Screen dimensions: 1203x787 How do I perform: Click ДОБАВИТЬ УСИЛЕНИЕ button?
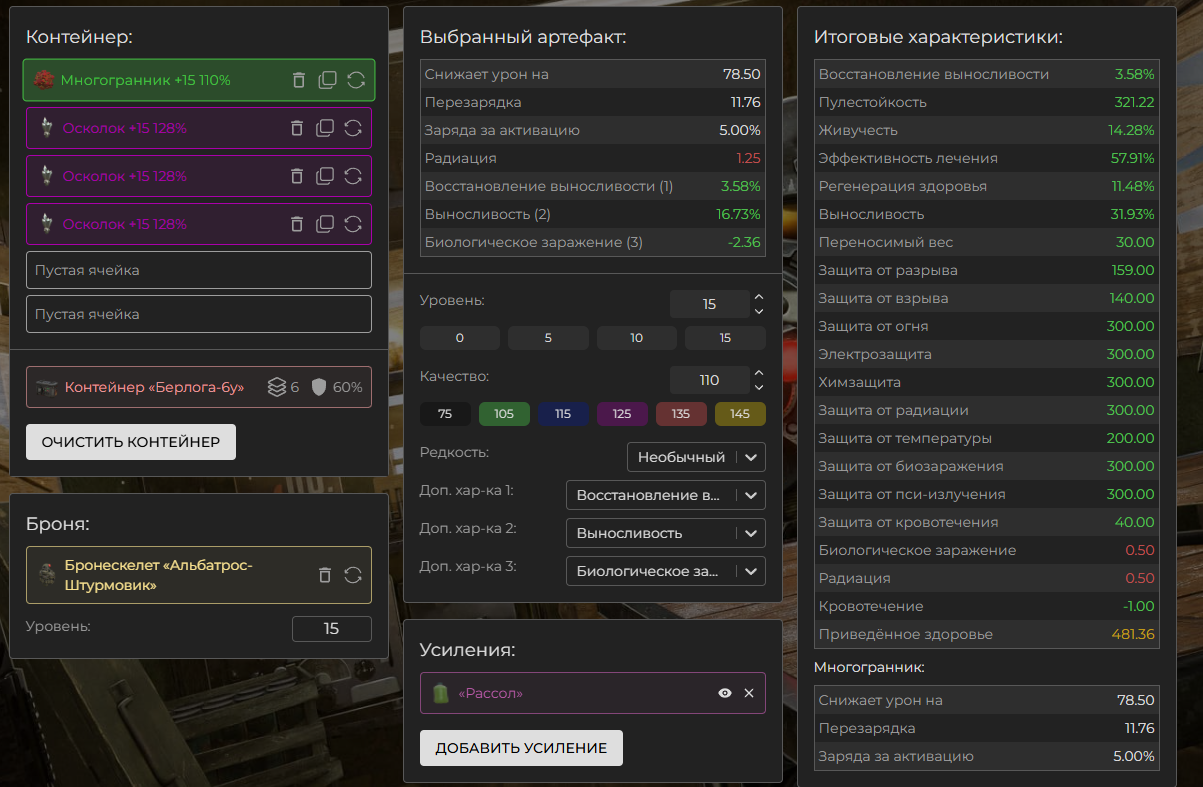click(x=521, y=748)
